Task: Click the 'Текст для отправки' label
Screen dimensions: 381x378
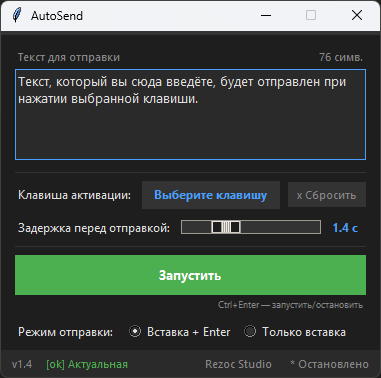Action: (x=69, y=57)
